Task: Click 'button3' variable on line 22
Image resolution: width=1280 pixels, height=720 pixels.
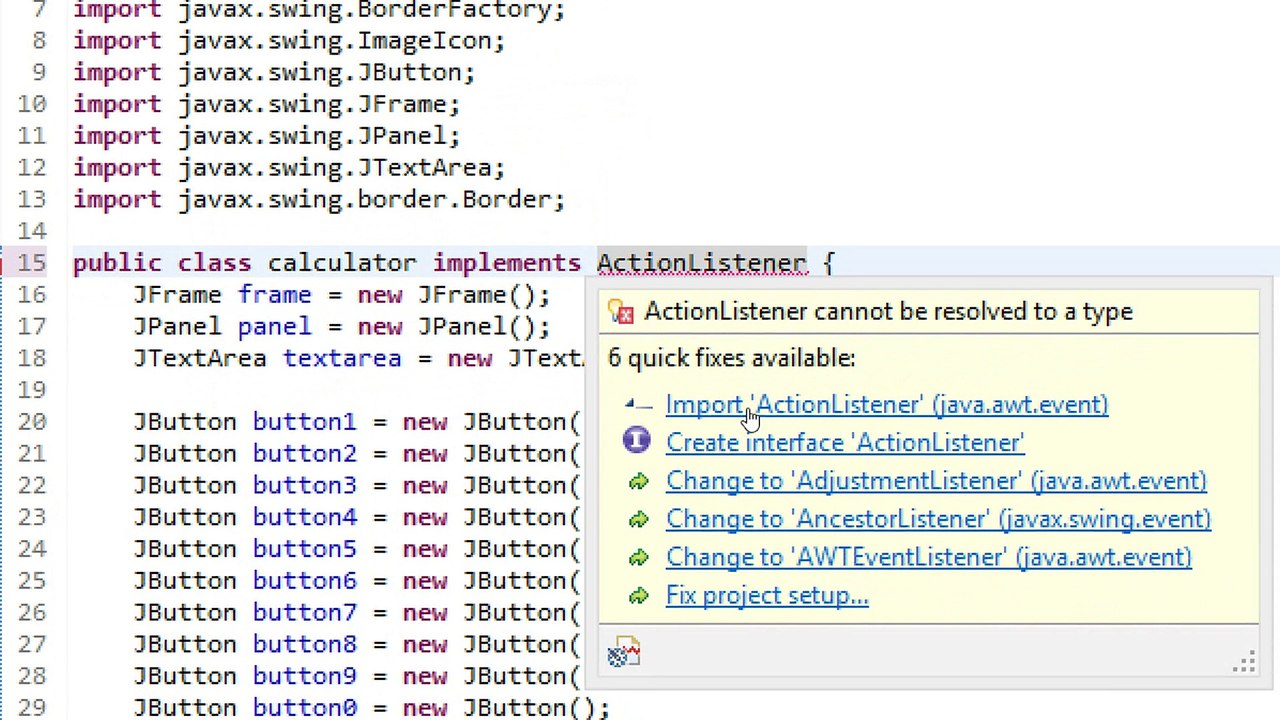Action: pyautogui.click(x=304, y=485)
